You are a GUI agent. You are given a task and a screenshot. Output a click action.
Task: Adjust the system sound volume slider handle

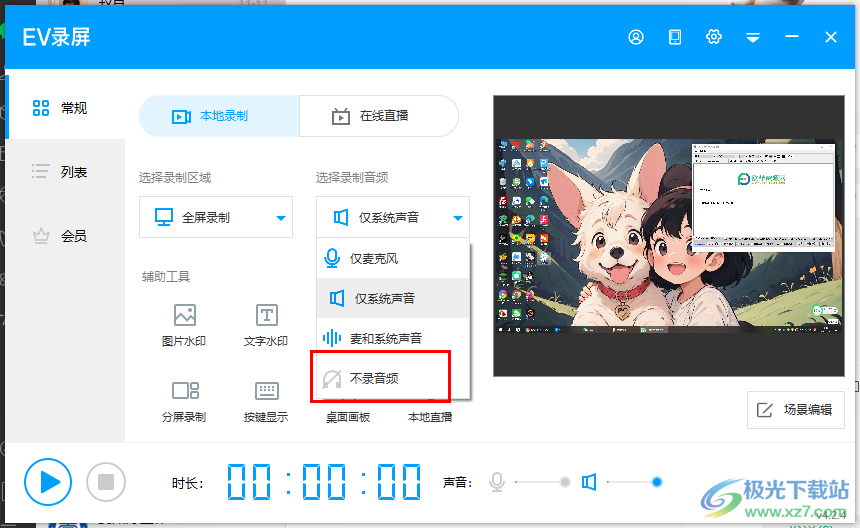click(657, 482)
